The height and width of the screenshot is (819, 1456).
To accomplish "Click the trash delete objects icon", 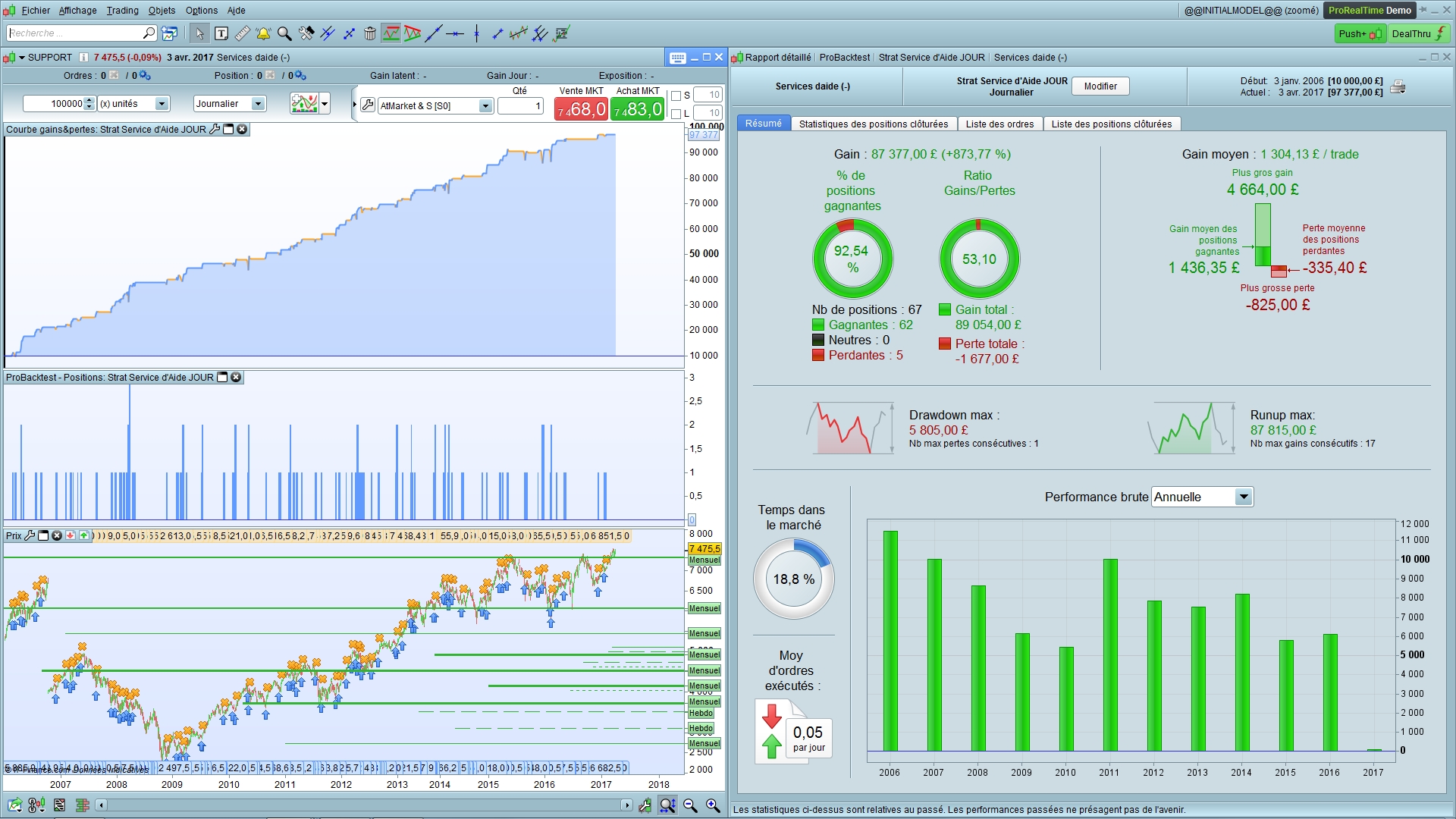I will [370, 33].
